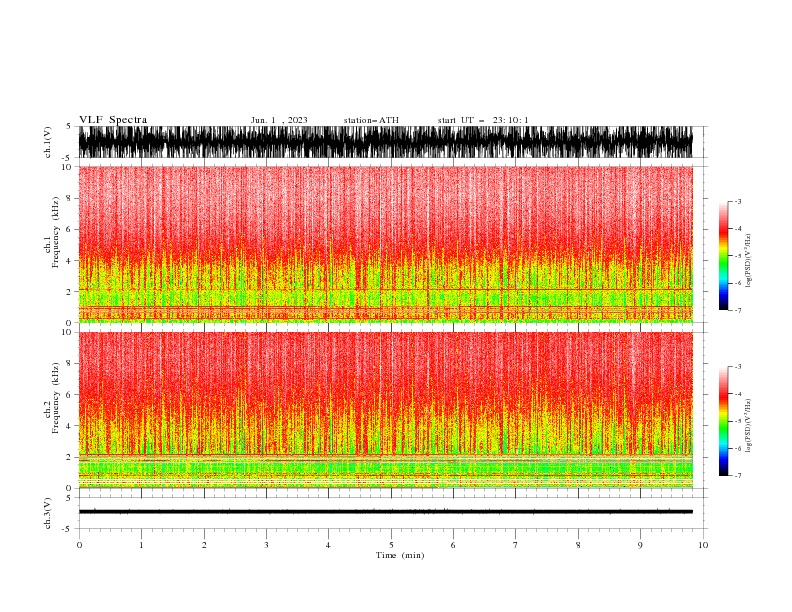This screenshot has height=612, width=792.
Task: Click the VLF Spectra title text
Action: pos(113,120)
